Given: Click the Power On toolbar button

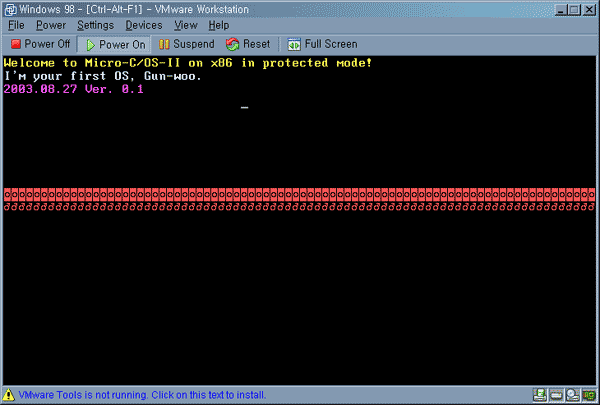Looking at the screenshot, I should coord(115,44).
